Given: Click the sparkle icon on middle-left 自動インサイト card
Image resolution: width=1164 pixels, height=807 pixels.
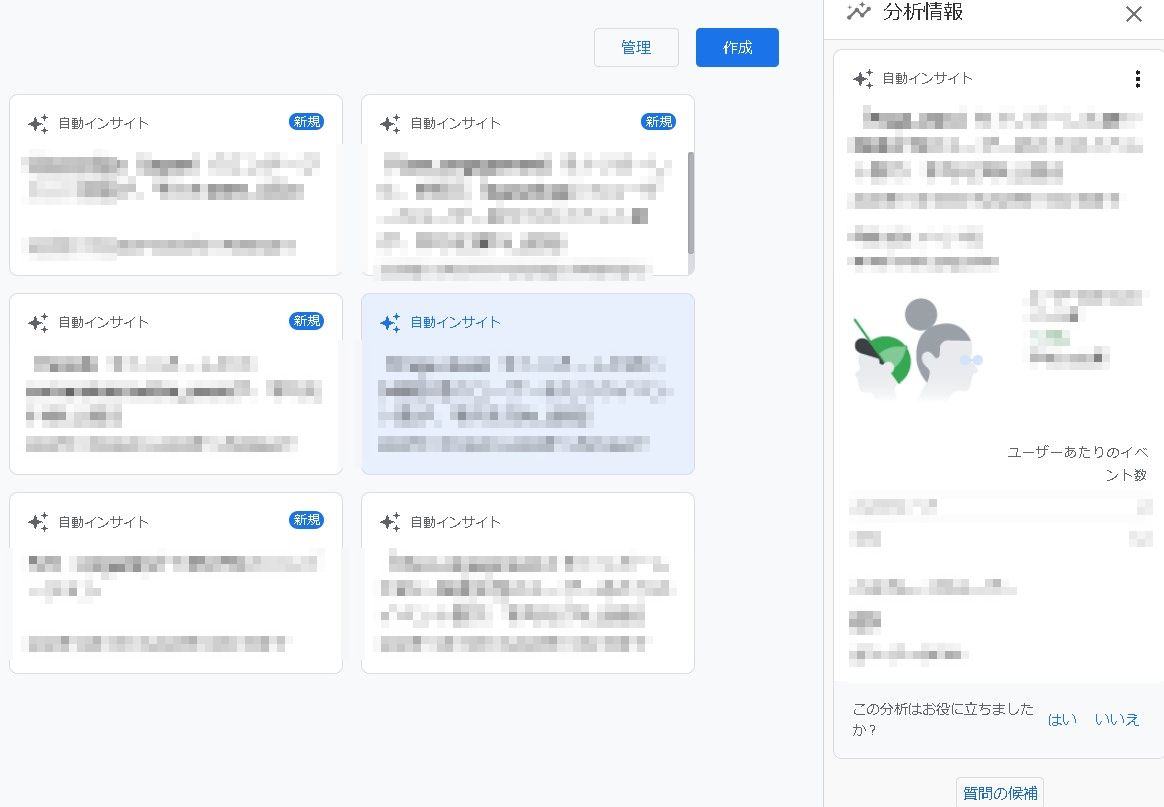Looking at the screenshot, I should (x=38, y=322).
